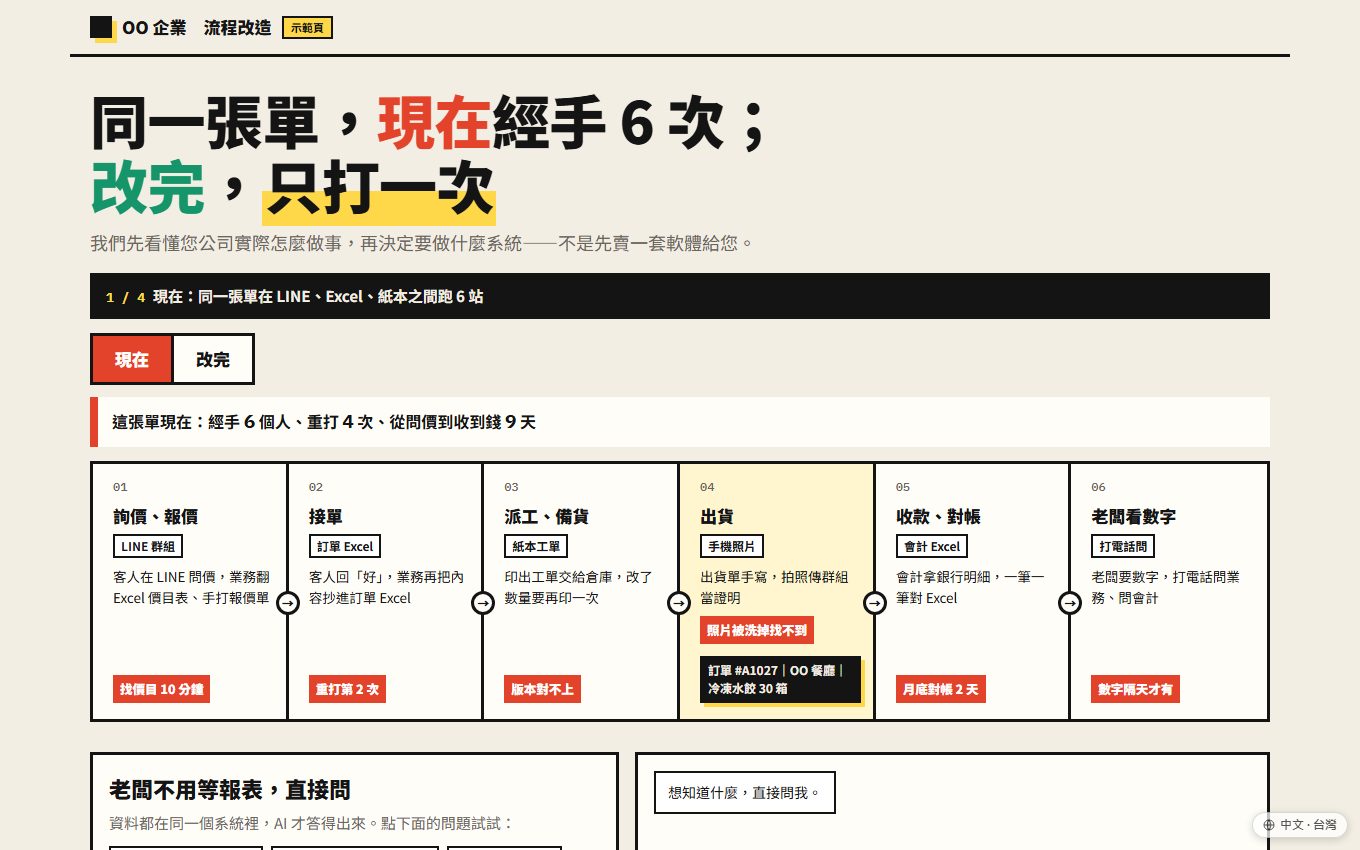
Task: Click the arrow between 出貨 and 收款、對帳 steps
Action: click(x=875, y=603)
